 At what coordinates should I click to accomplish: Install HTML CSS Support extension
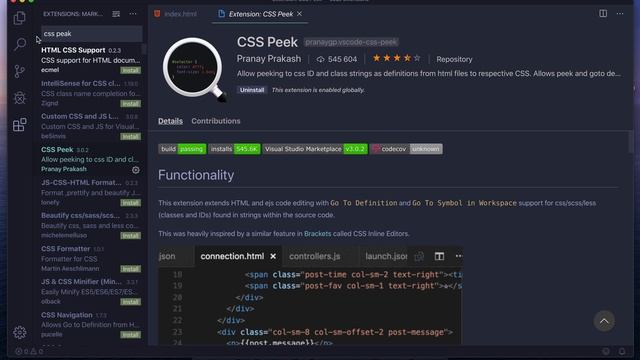(131, 71)
